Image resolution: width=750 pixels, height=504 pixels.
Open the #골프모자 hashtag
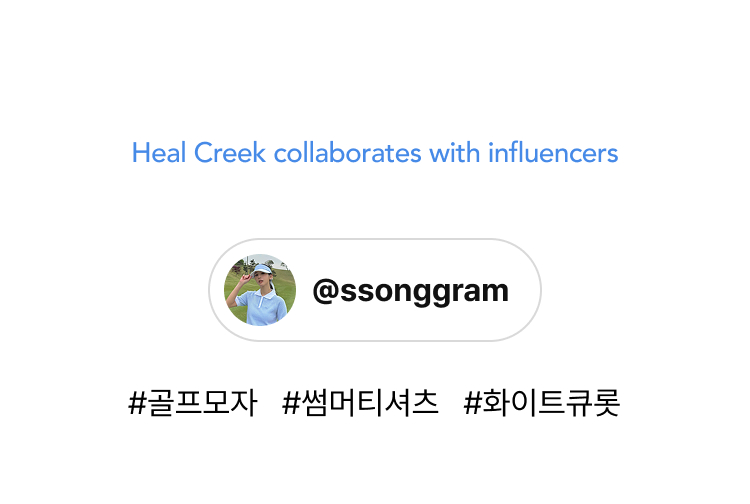point(193,403)
